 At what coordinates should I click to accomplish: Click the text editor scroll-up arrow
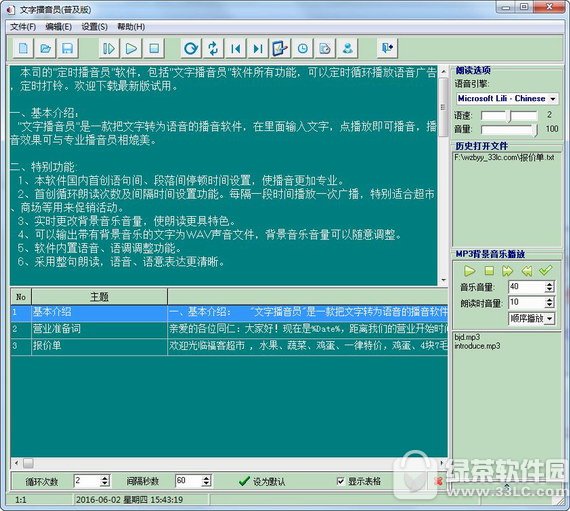click(x=443, y=72)
